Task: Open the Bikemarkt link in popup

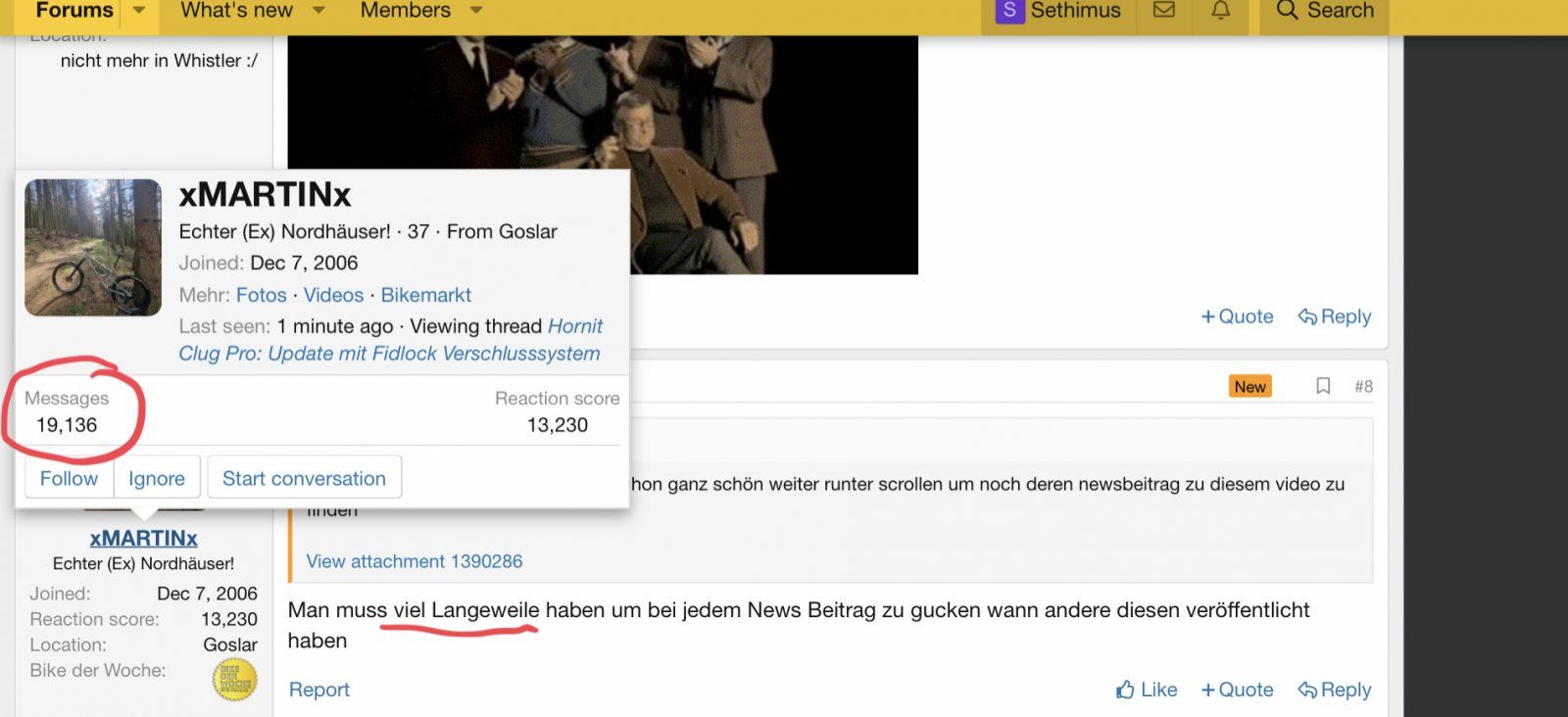Action: [425, 295]
